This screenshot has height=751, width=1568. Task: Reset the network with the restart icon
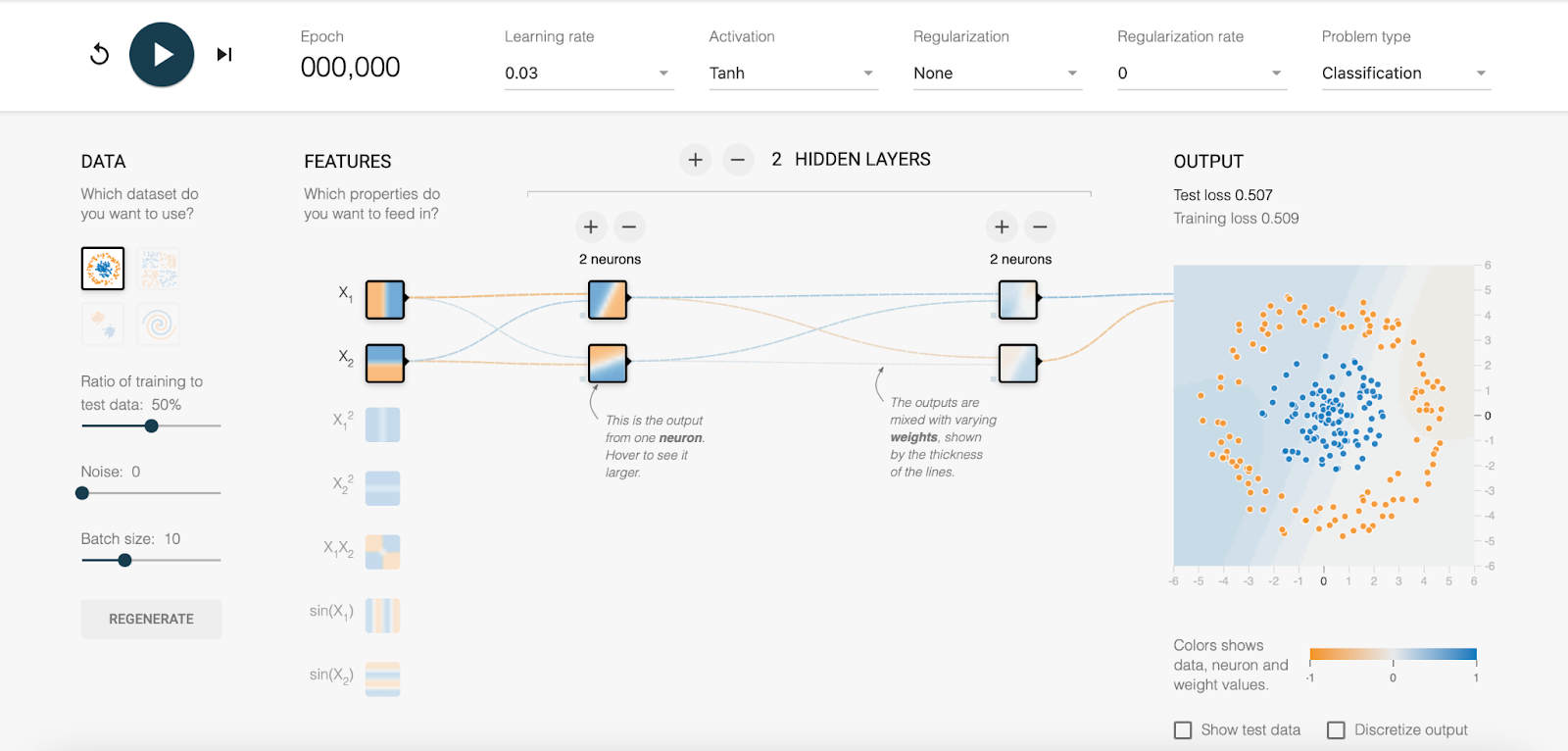pyautogui.click(x=99, y=54)
